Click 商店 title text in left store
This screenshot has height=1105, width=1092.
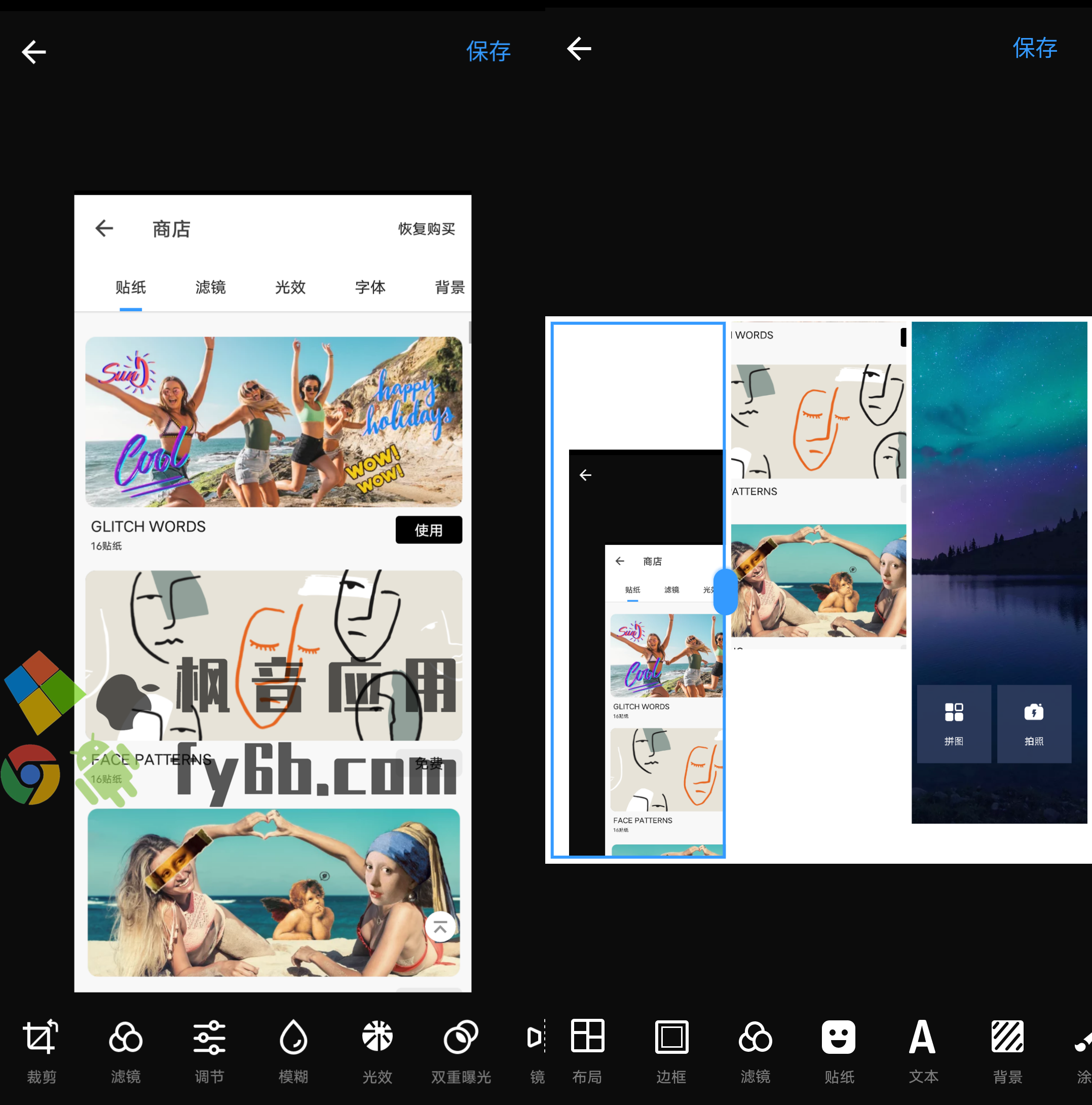[x=171, y=229]
